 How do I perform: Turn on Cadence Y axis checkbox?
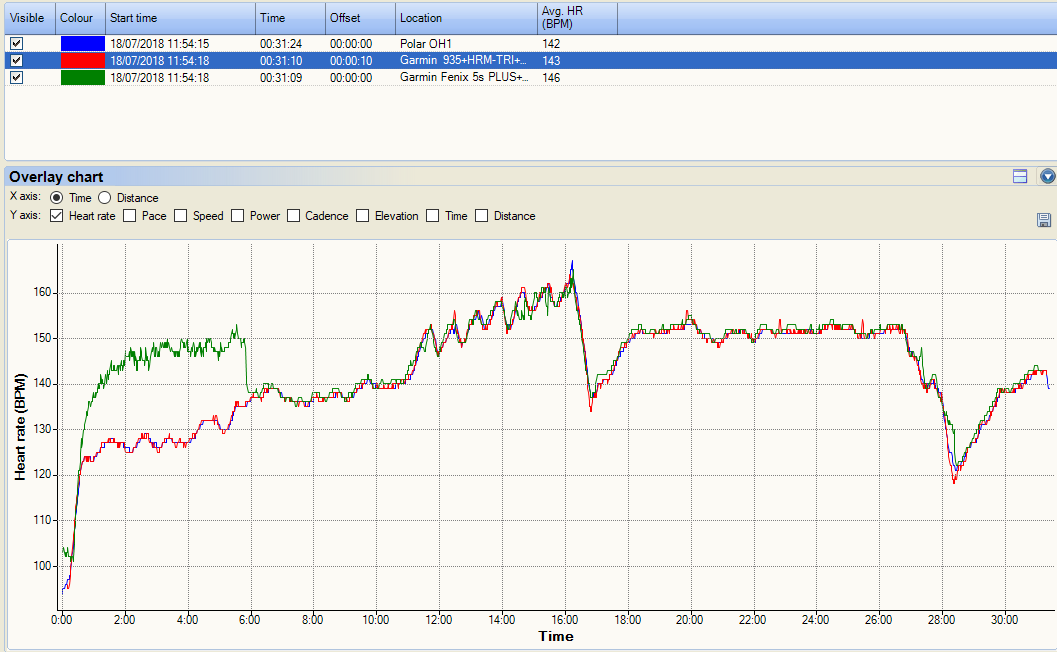295,216
